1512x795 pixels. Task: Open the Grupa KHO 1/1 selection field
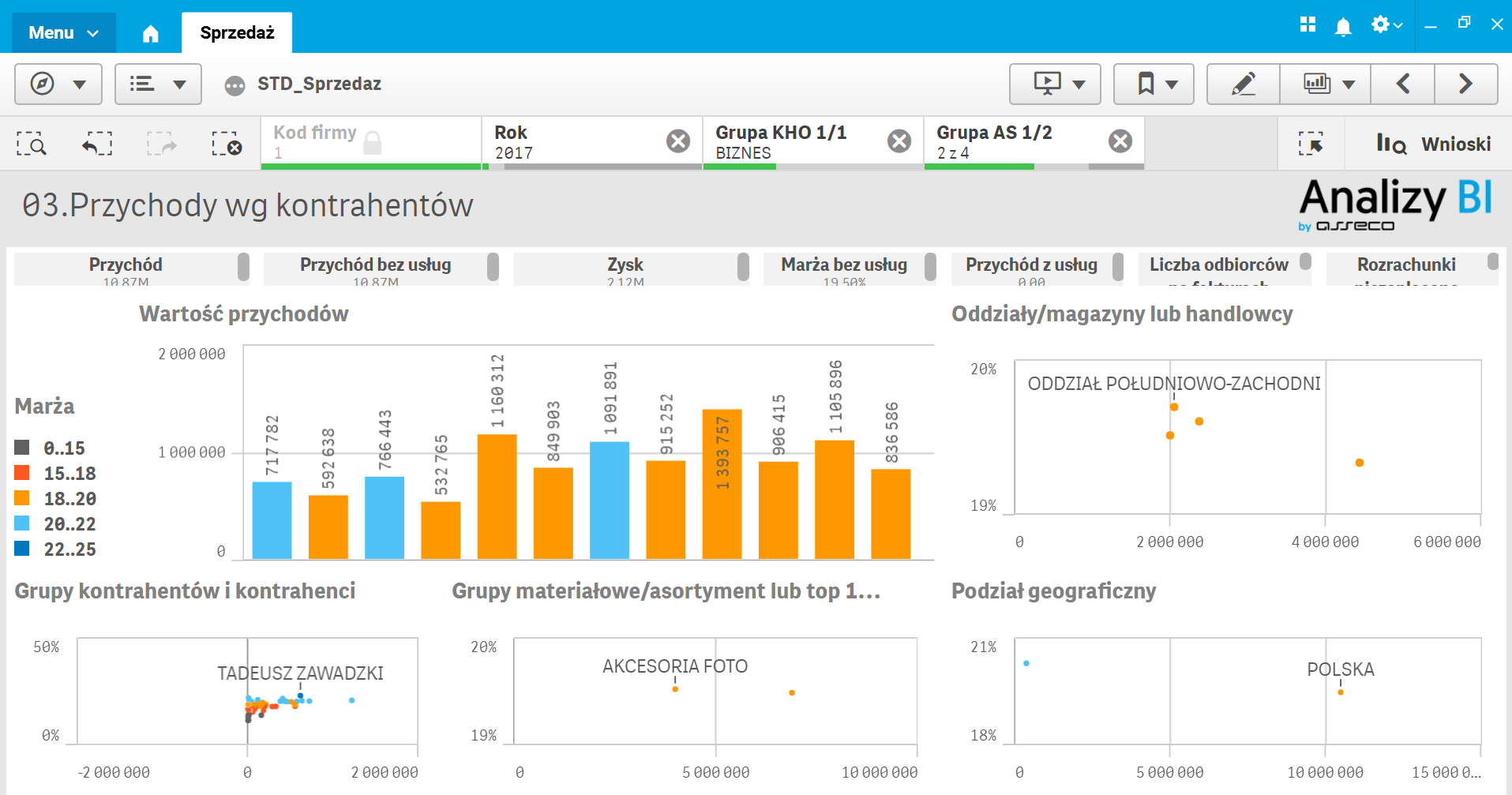tap(813, 143)
